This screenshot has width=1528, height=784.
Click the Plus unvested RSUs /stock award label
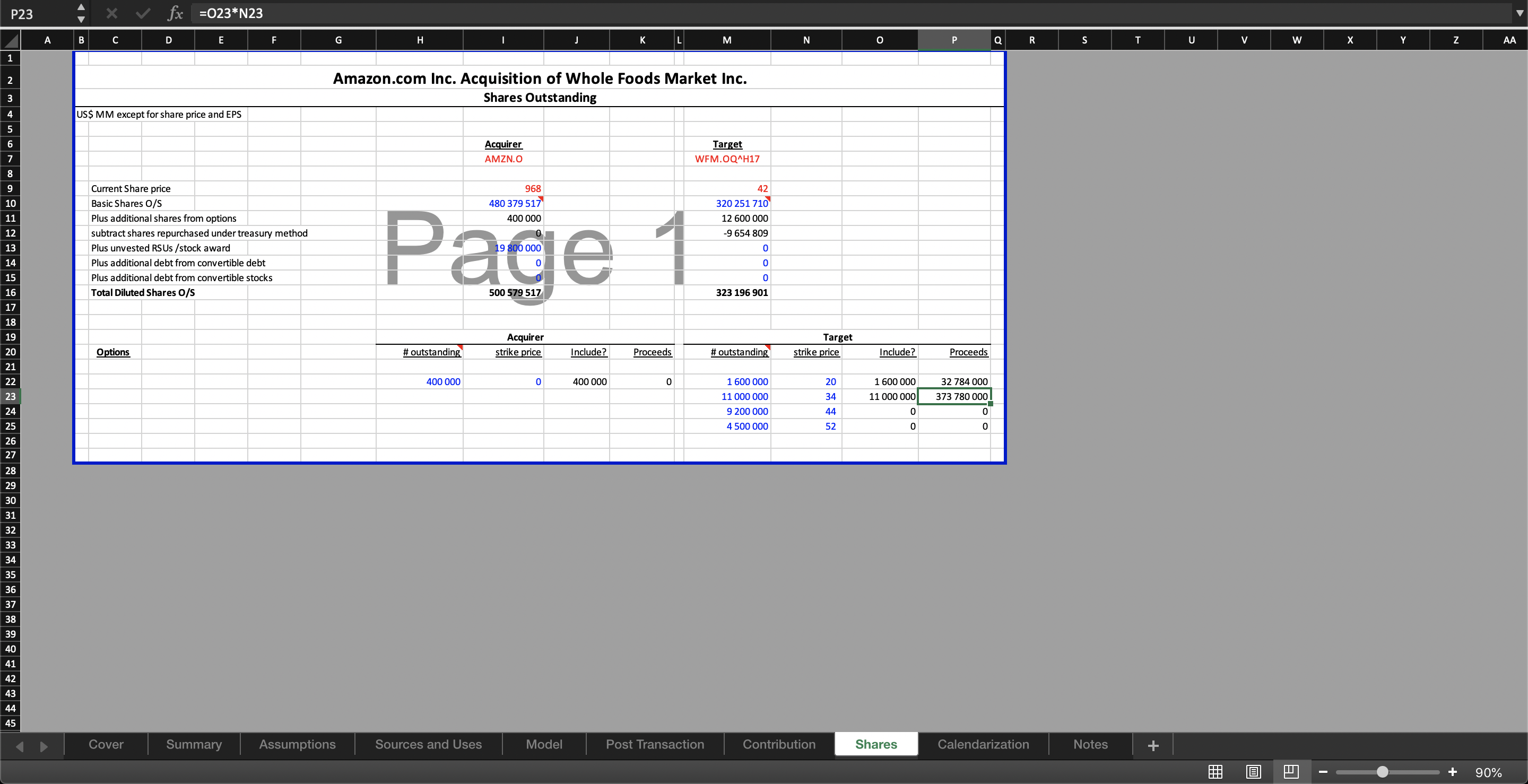pos(160,248)
